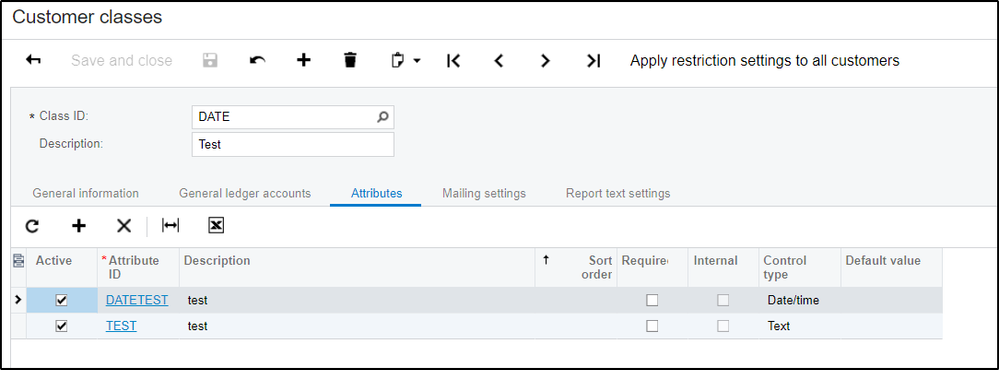Click the undo arrow icon
999x370 pixels.
(257, 60)
